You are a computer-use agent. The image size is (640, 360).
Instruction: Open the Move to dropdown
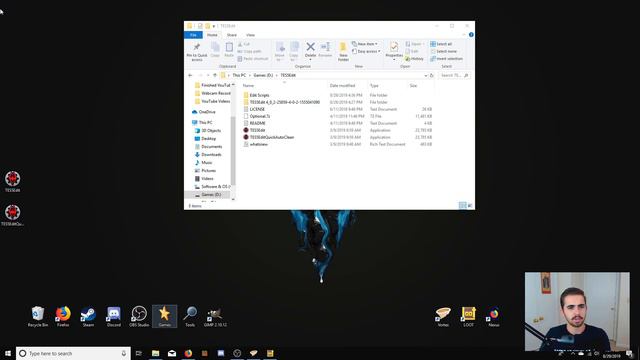click(280, 52)
